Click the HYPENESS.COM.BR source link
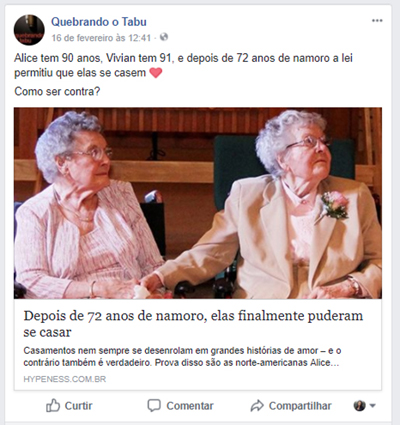Viewport: 400px width, 425px height. [x=65, y=379]
